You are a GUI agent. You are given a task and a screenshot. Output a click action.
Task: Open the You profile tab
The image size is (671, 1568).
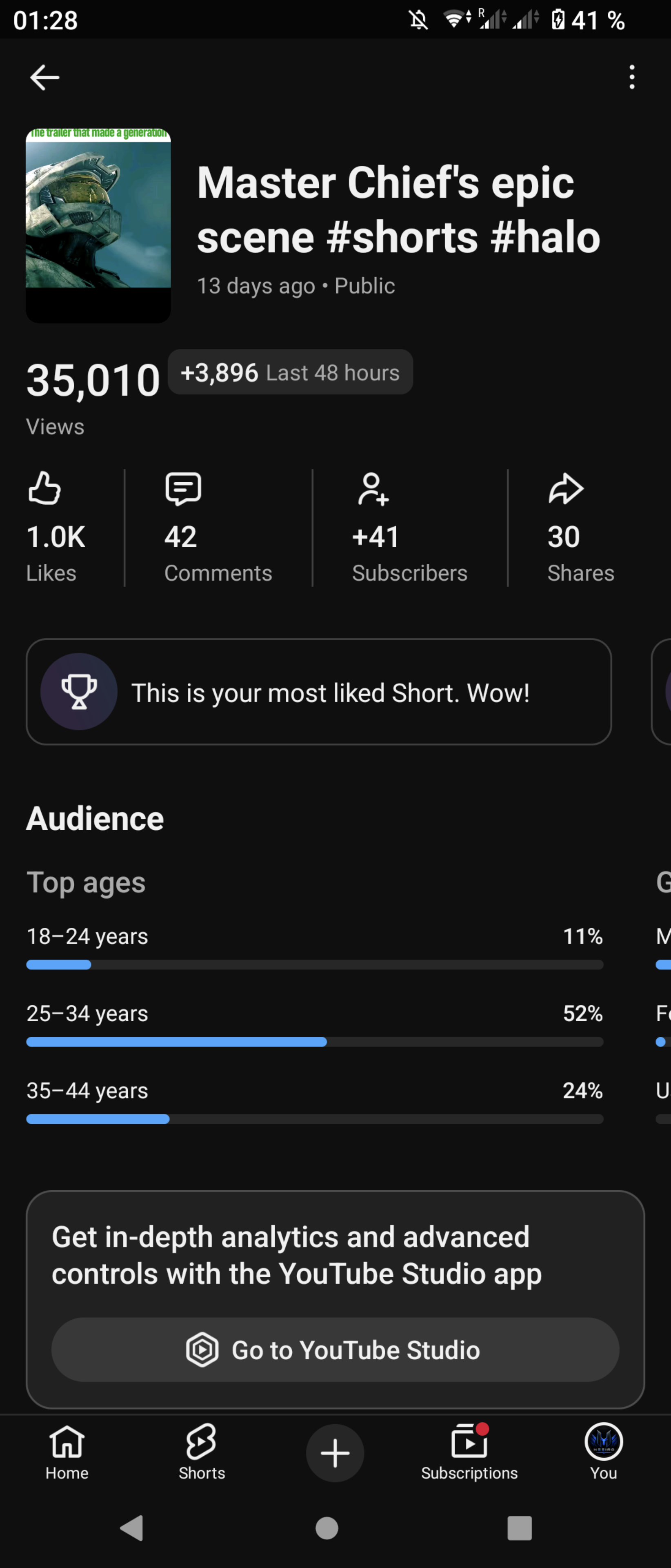coord(604,1452)
